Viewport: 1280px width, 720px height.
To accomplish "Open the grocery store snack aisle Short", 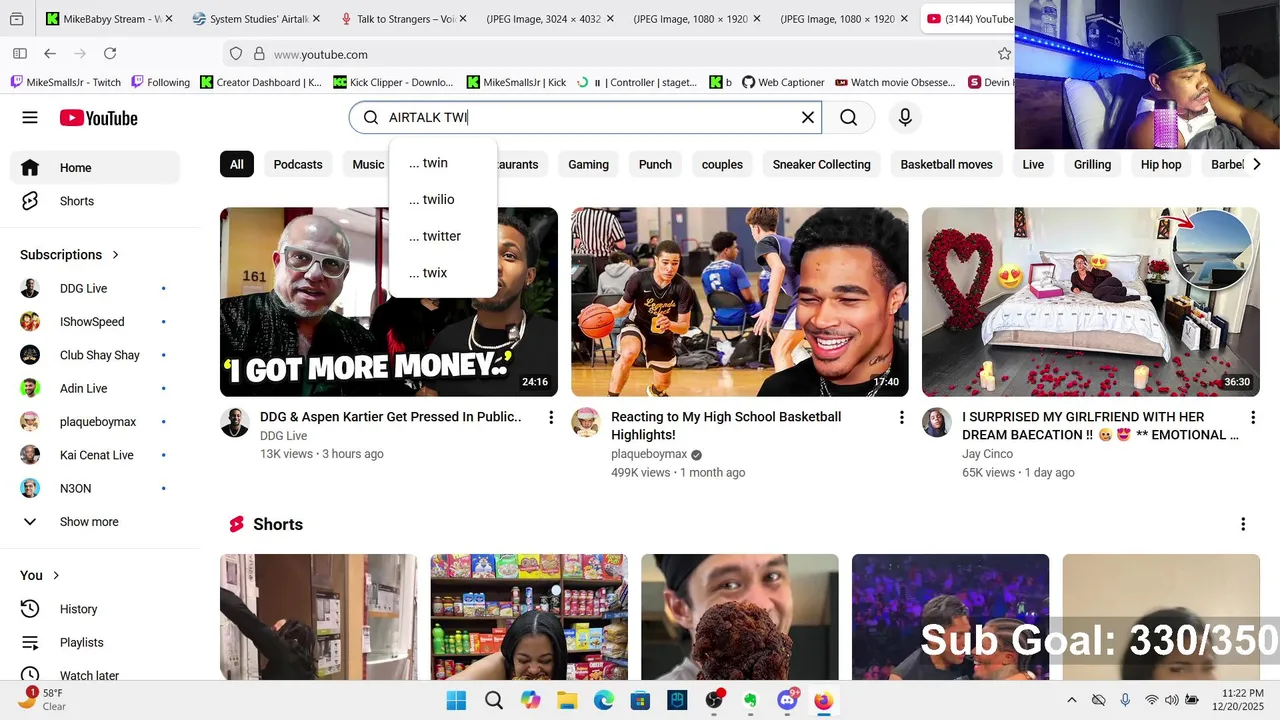I will pyautogui.click(x=529, y=617).
